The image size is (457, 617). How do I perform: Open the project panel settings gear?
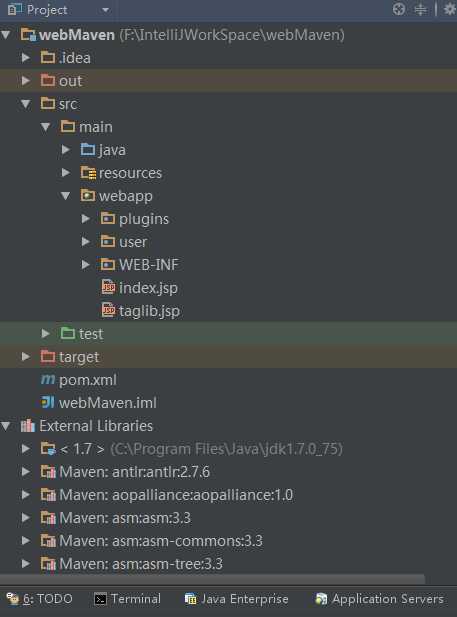click(450, 9)
